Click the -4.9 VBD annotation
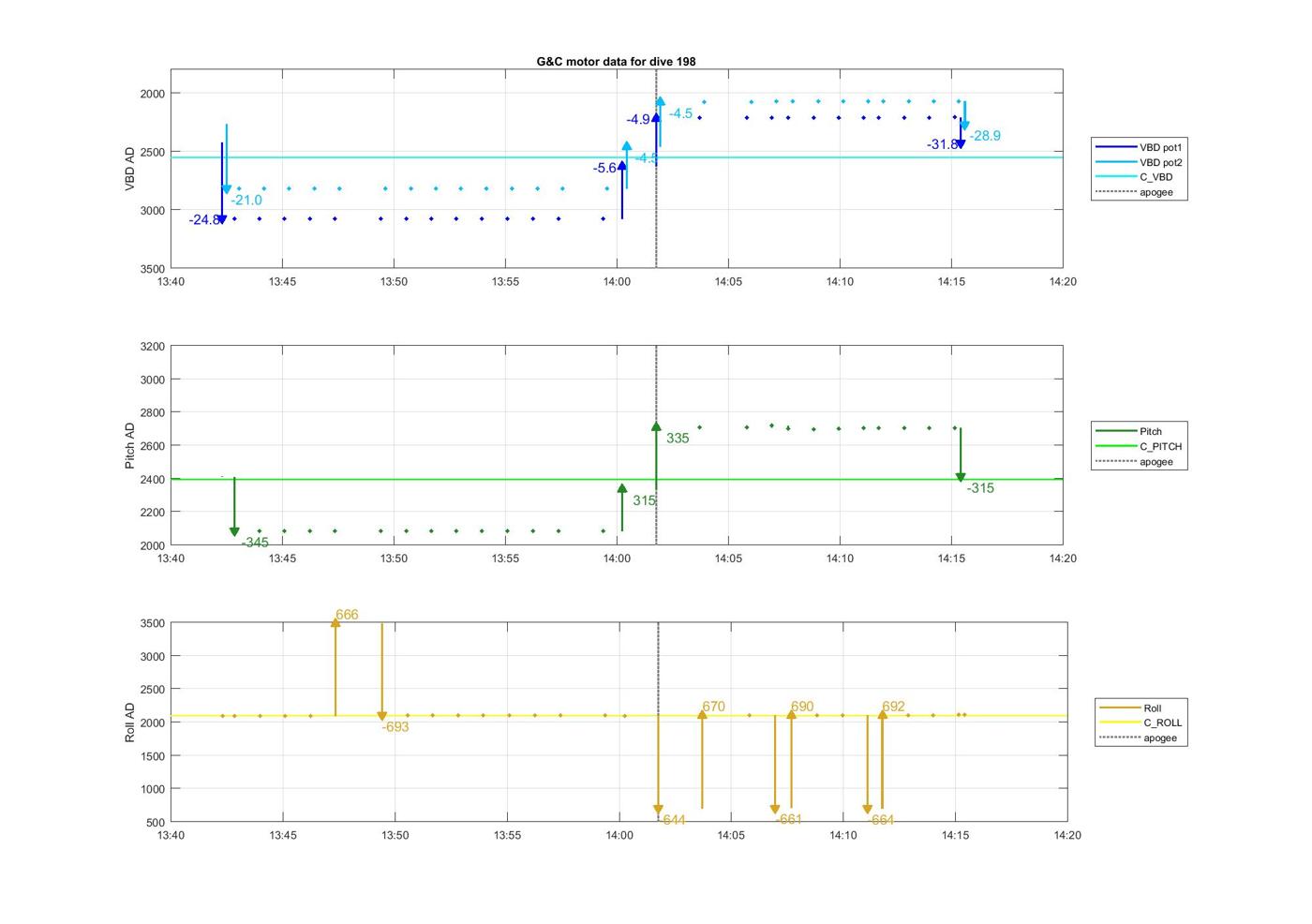Viewport: 1312px width, 924px height. tap(638, 120)
